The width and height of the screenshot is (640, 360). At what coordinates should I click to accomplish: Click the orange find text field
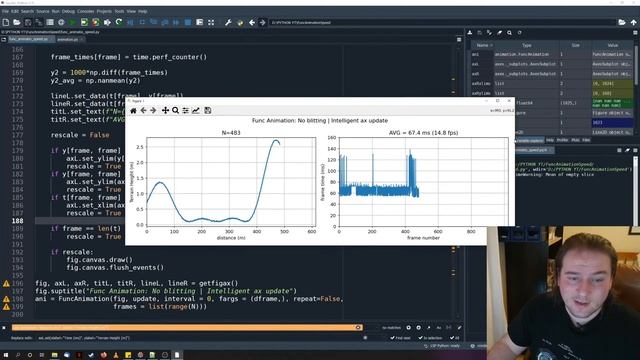(187, 327)
